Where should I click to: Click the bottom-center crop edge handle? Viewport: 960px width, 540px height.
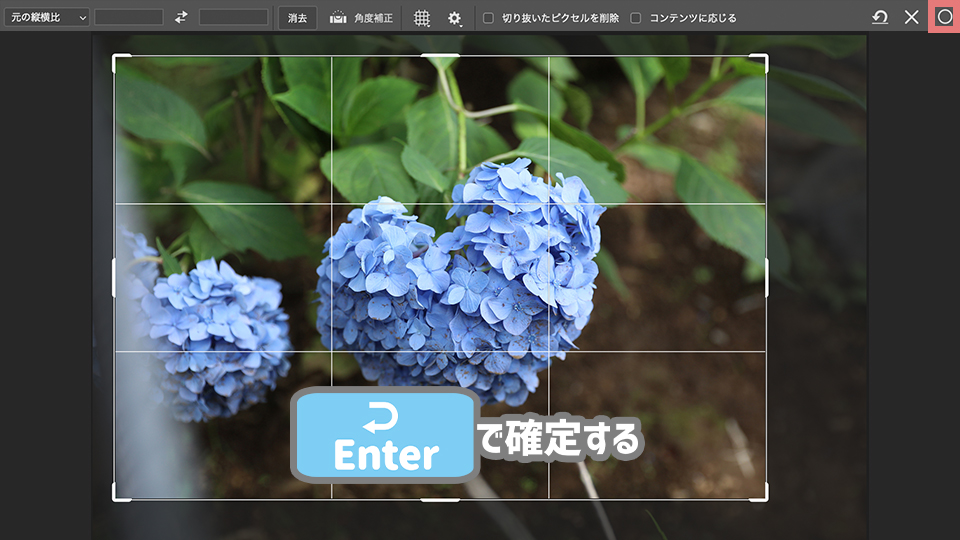[440, 500]
